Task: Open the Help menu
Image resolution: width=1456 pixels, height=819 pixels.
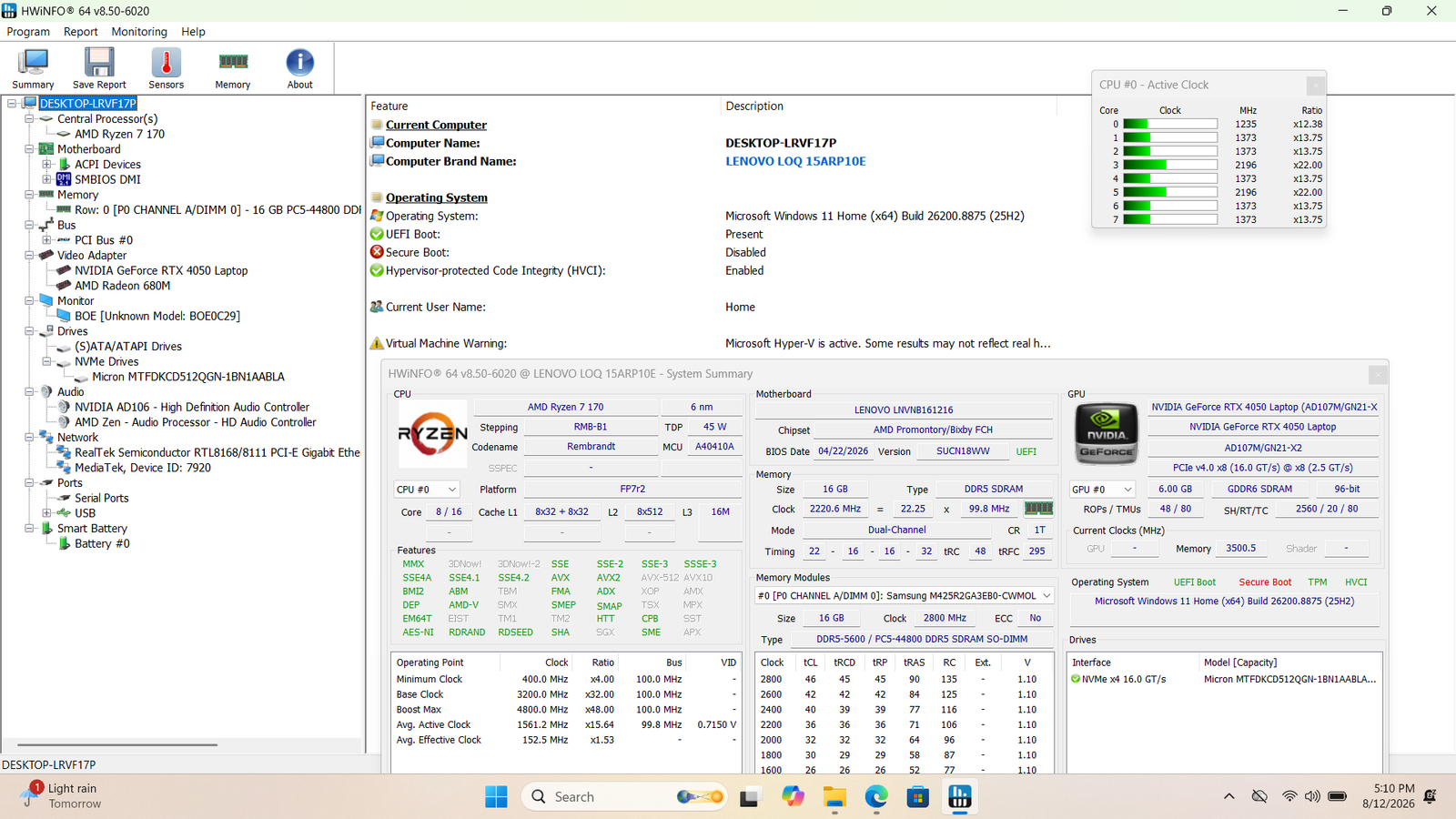Action: pos(193,32)
